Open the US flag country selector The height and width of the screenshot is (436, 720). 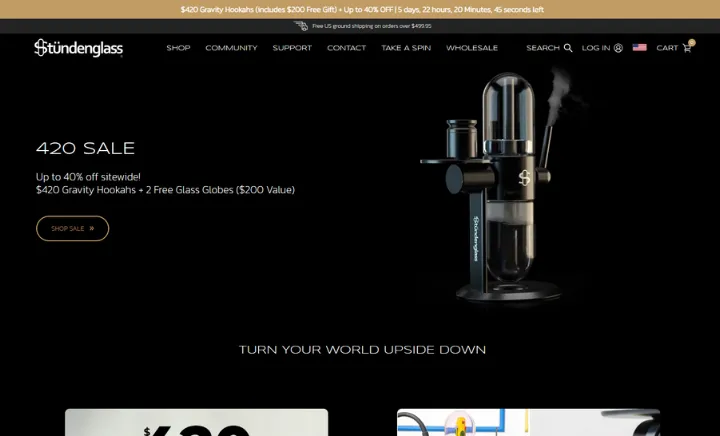pos(639,47)
